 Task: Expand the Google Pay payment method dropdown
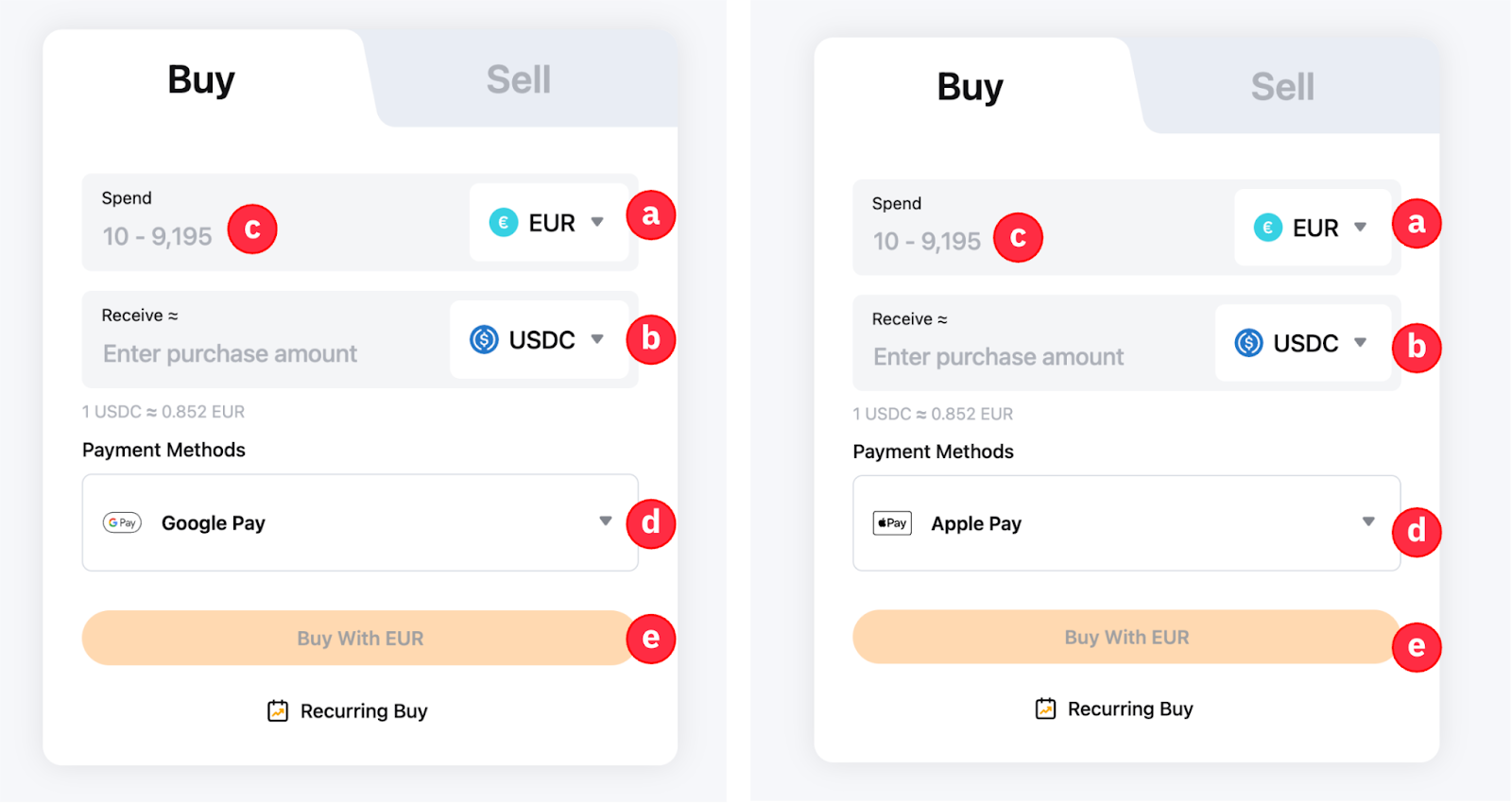point(605,521)
